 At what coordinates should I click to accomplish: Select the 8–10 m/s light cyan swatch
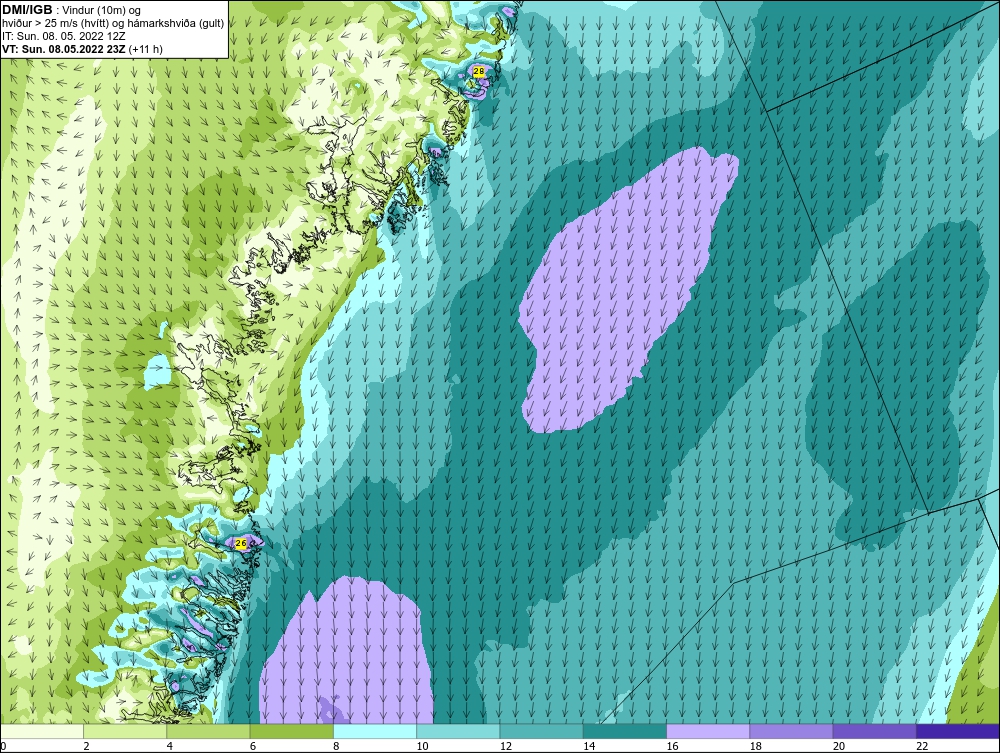(375, 731)
